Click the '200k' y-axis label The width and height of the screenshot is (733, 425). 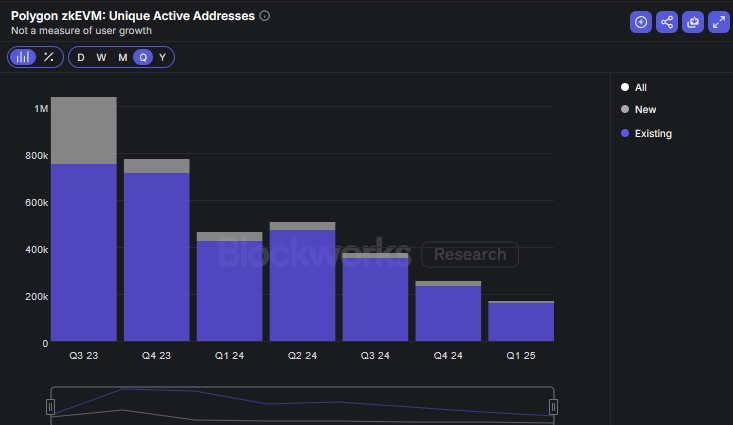point(36,296)
